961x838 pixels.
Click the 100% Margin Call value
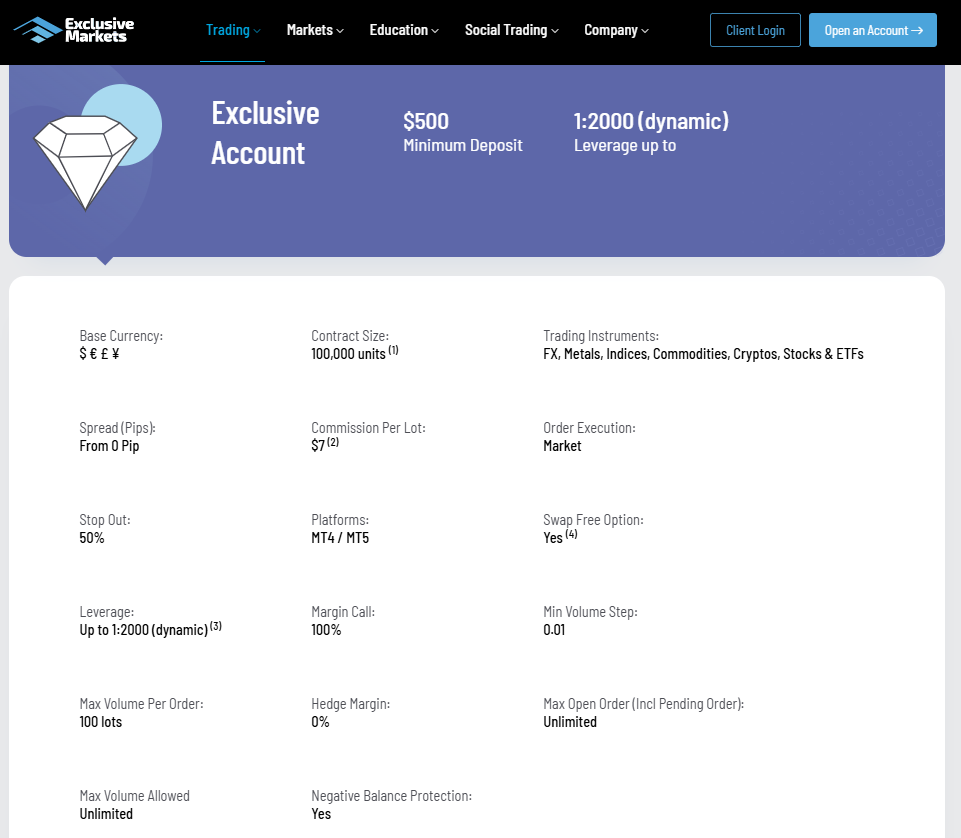click(x=326, y=630)
